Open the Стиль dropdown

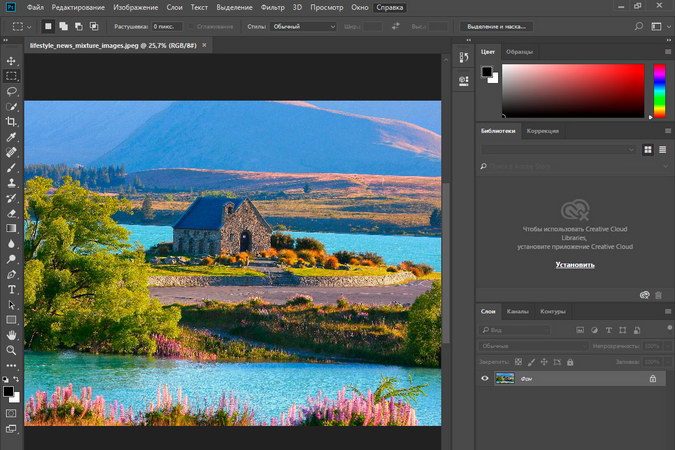303,26
